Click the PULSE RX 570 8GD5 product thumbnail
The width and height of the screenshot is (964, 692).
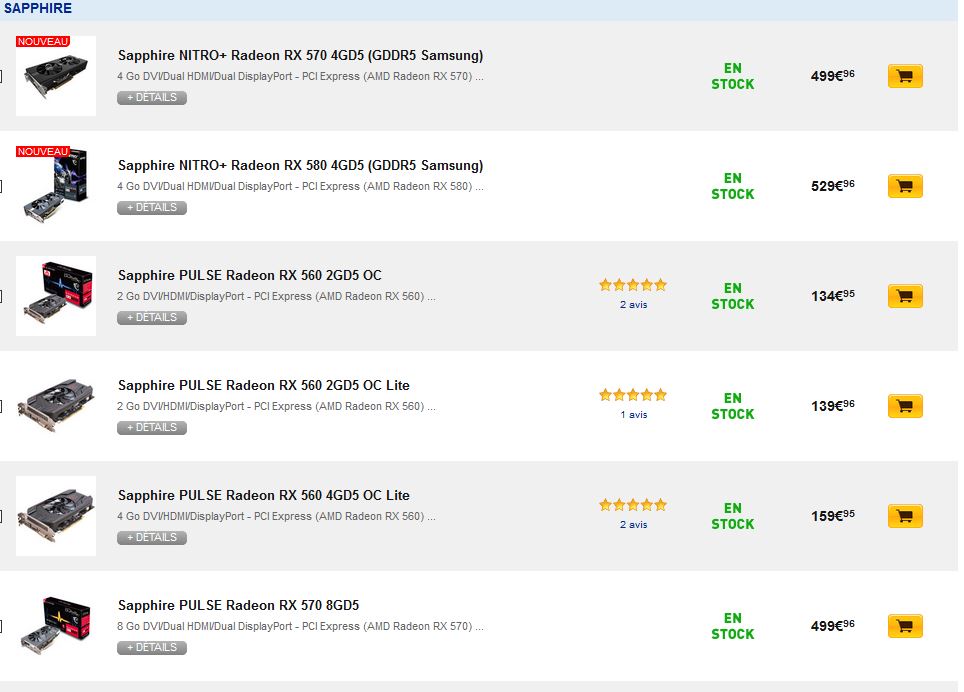click(56, 626)
